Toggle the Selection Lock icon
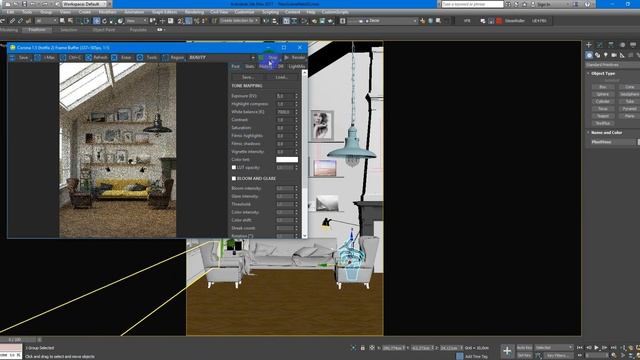The image size is (640, 360). [x=362, y=348]
